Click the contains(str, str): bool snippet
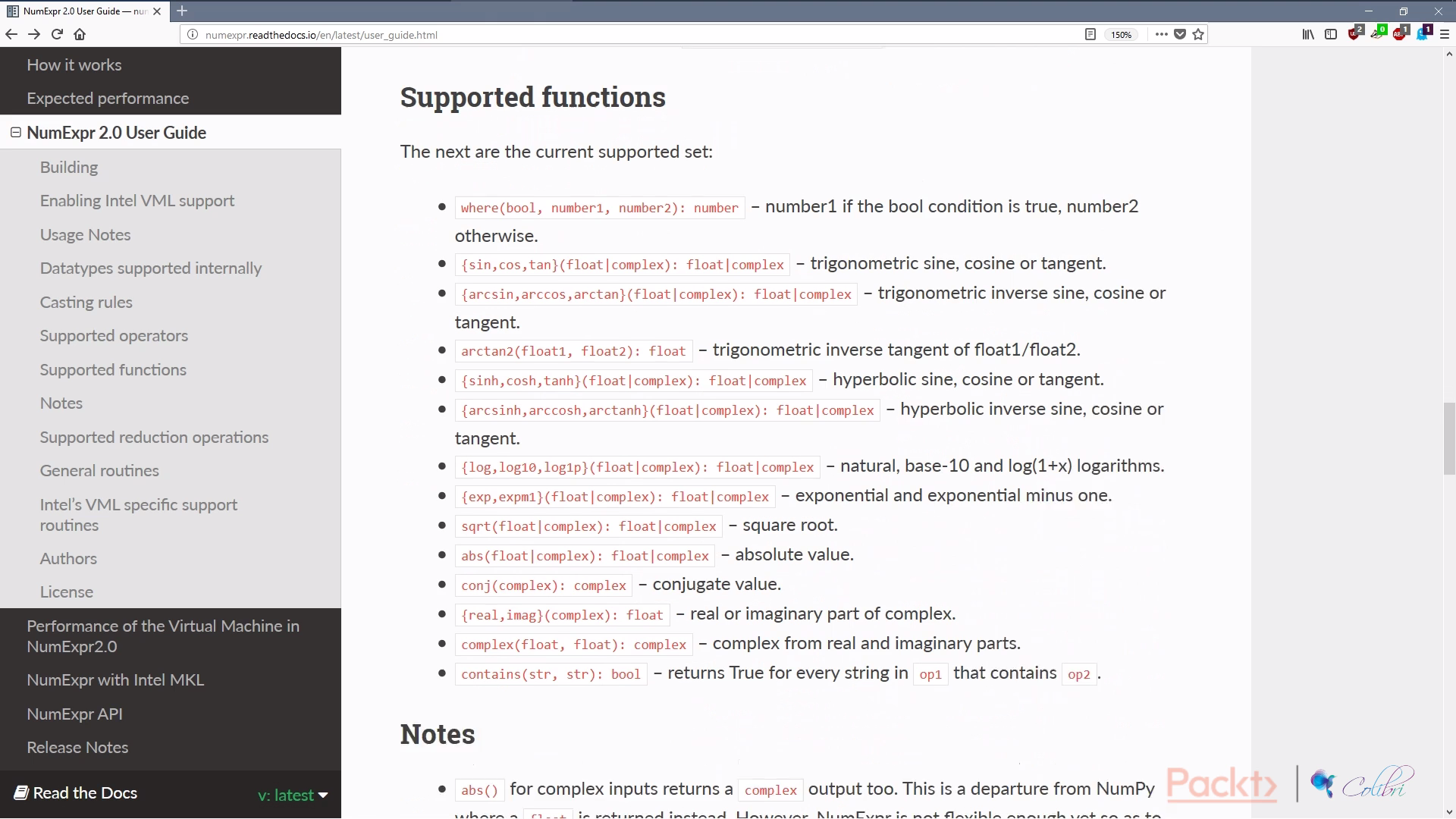The width and height of the screenshot is (1456, 819). pyautogui.click(x=551, y=674)
